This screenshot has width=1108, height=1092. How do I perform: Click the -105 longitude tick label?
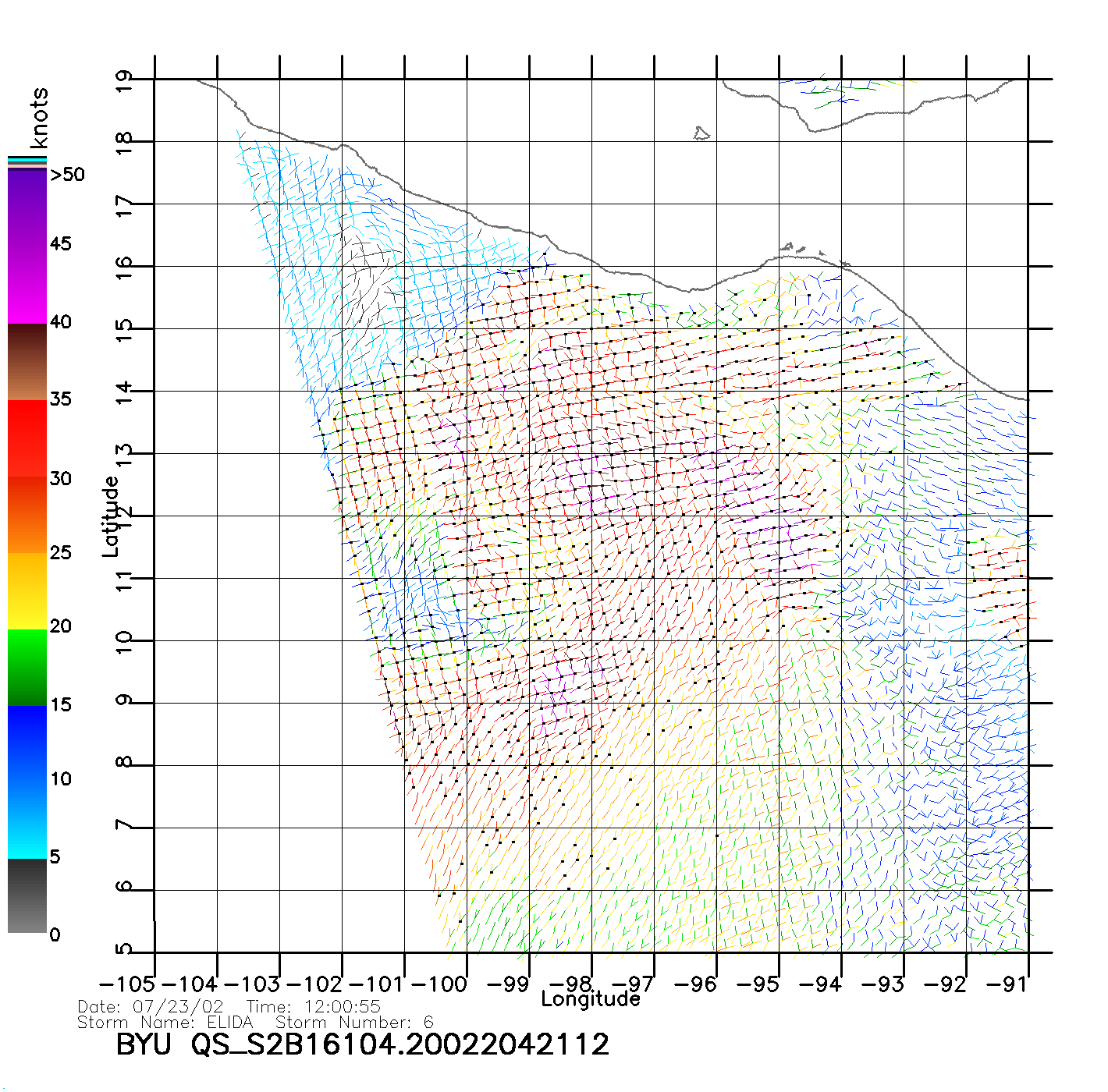click(x=127, y=984)
